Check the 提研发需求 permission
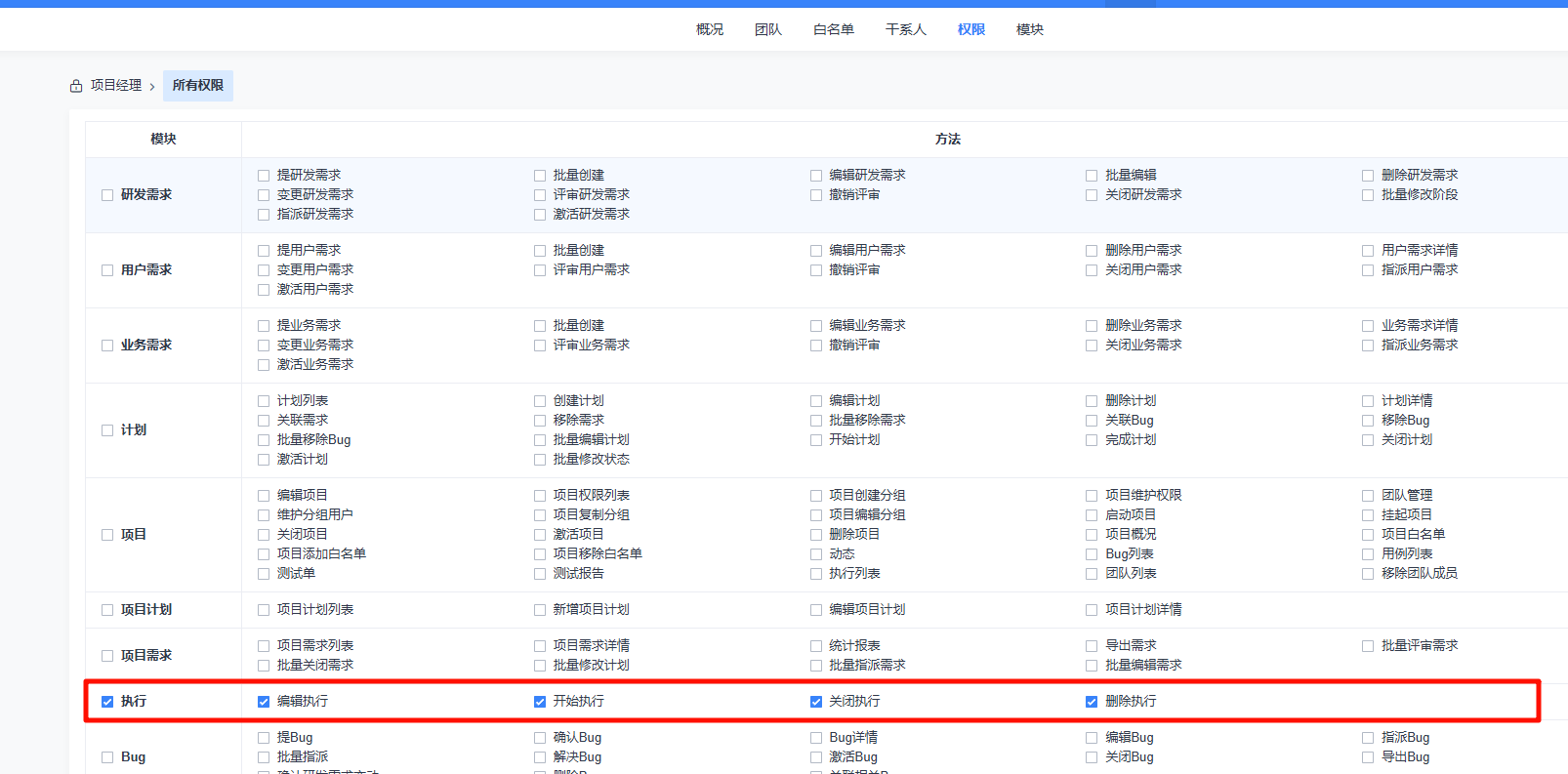The width and height of the screenshot is (1568, 774). pyautogui.click(x=264, y=176)
